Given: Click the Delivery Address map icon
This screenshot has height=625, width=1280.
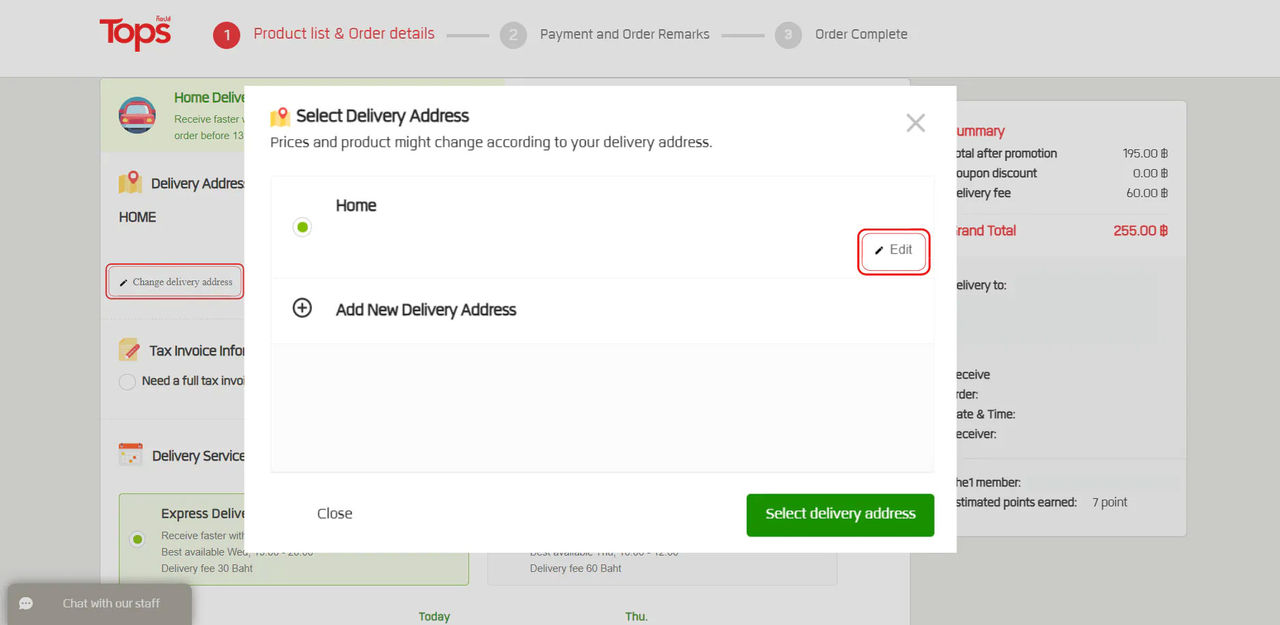Looking at the screenshot, I should 130,183.
